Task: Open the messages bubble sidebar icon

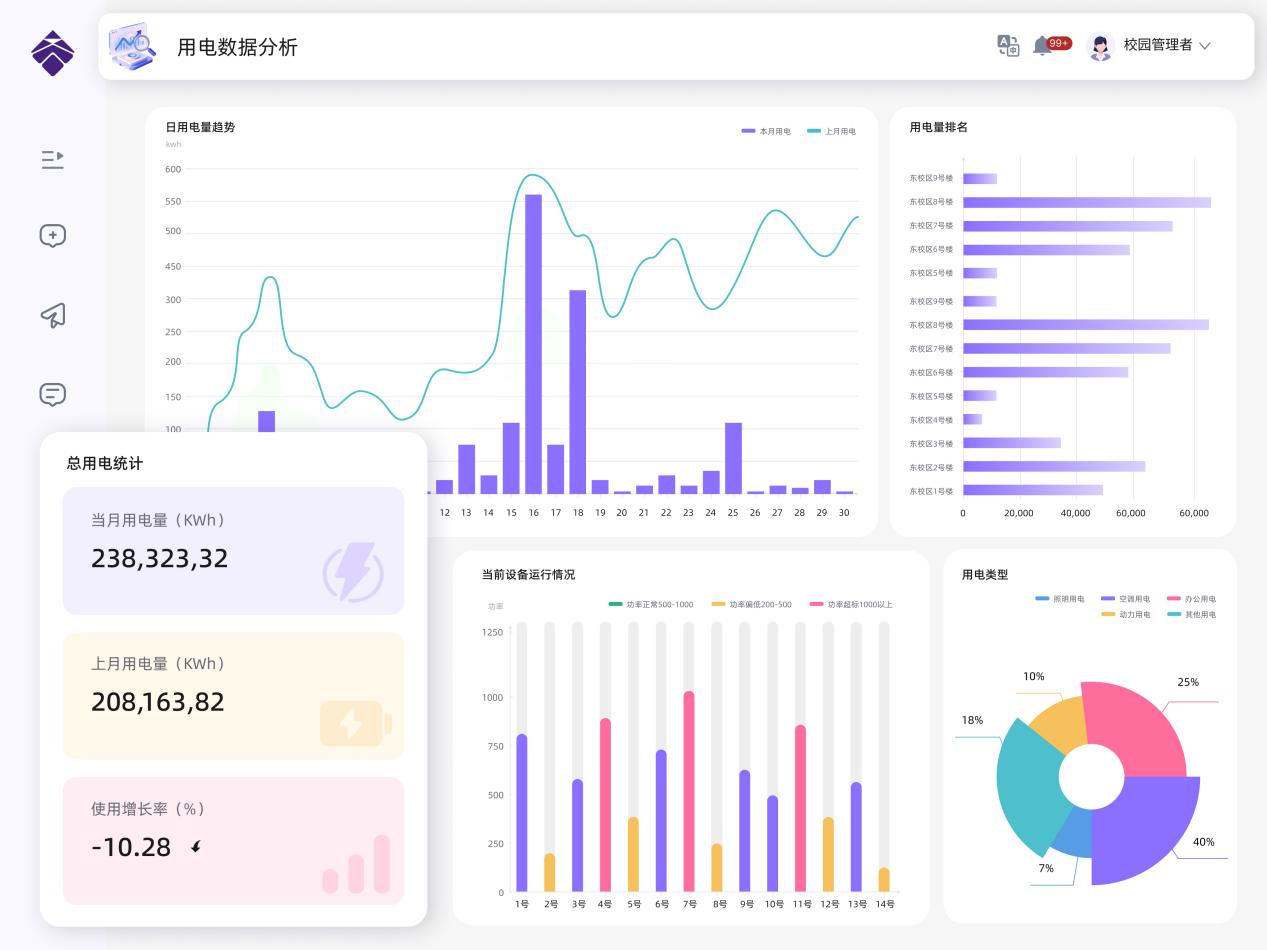Action: [53, 394]
